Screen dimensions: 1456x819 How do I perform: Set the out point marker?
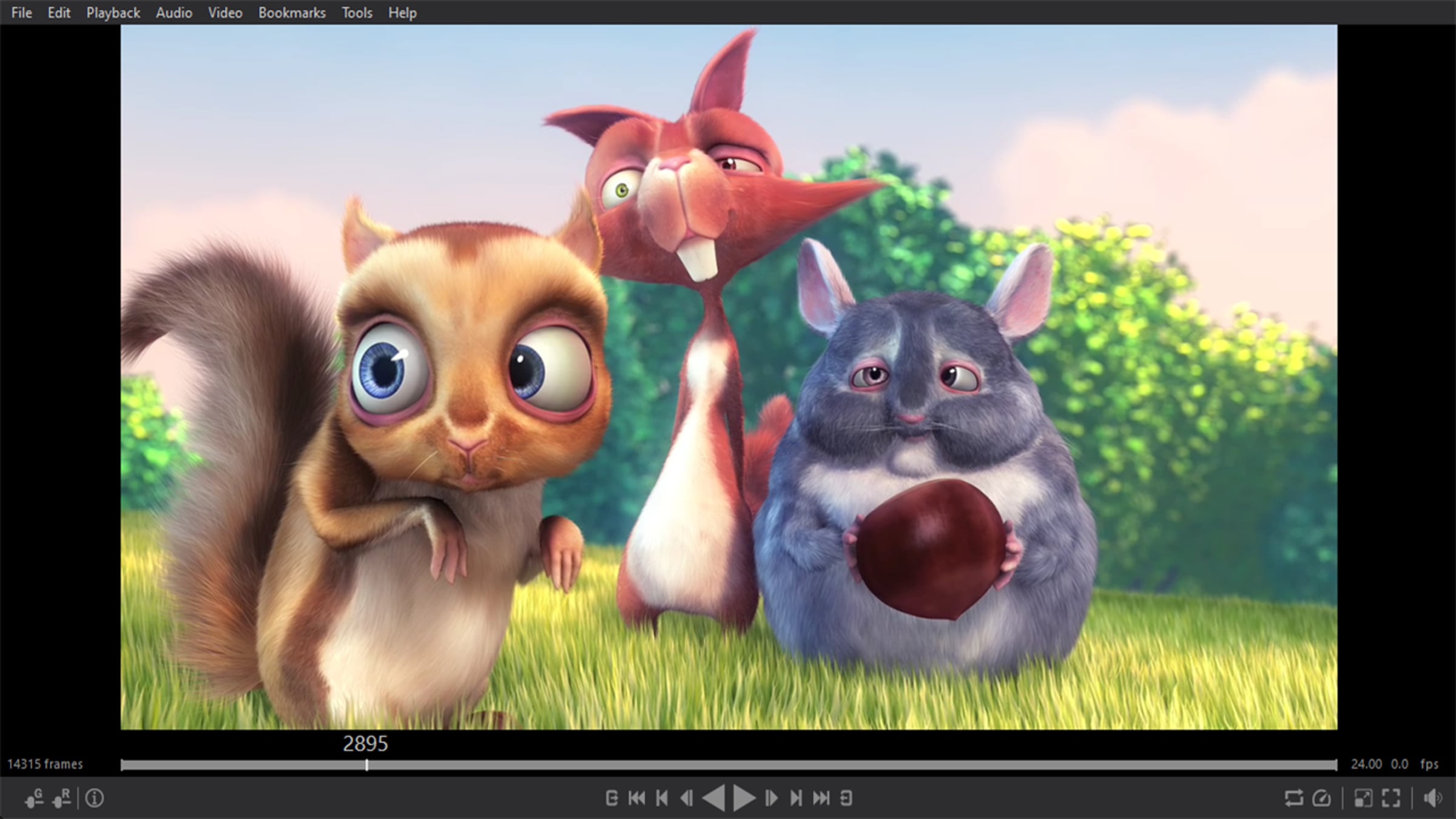click(x=846, y=798)
